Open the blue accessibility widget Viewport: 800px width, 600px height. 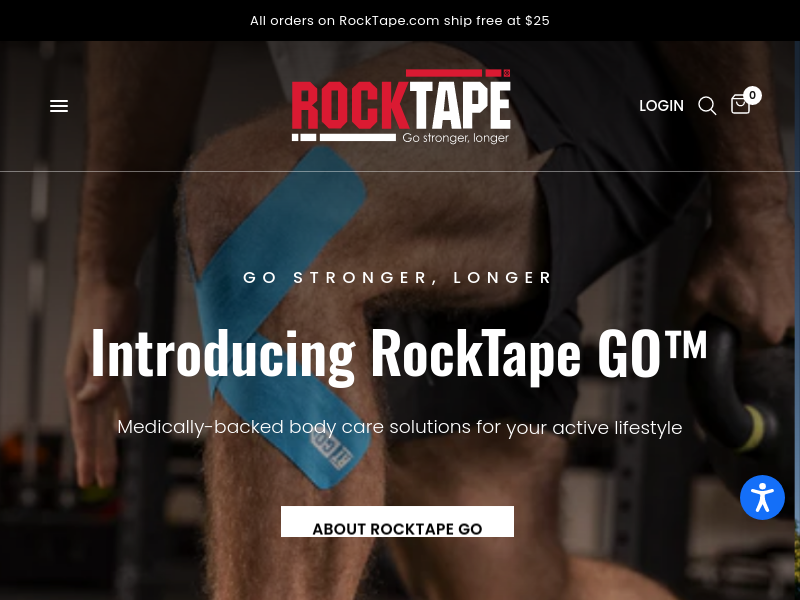(762, 497)
